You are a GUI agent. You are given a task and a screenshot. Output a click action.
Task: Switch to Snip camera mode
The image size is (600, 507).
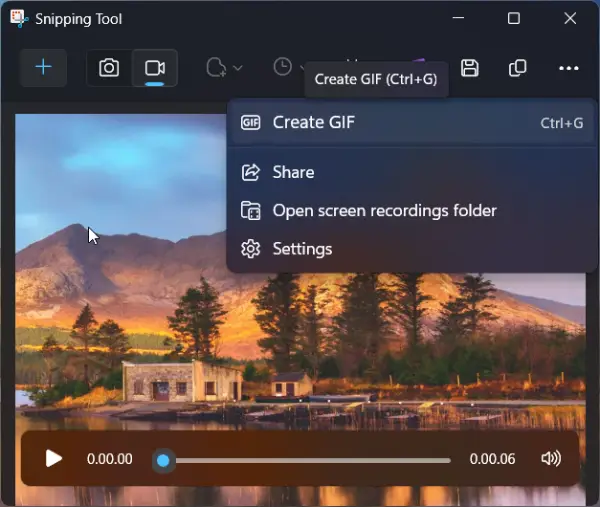[109, 68]
